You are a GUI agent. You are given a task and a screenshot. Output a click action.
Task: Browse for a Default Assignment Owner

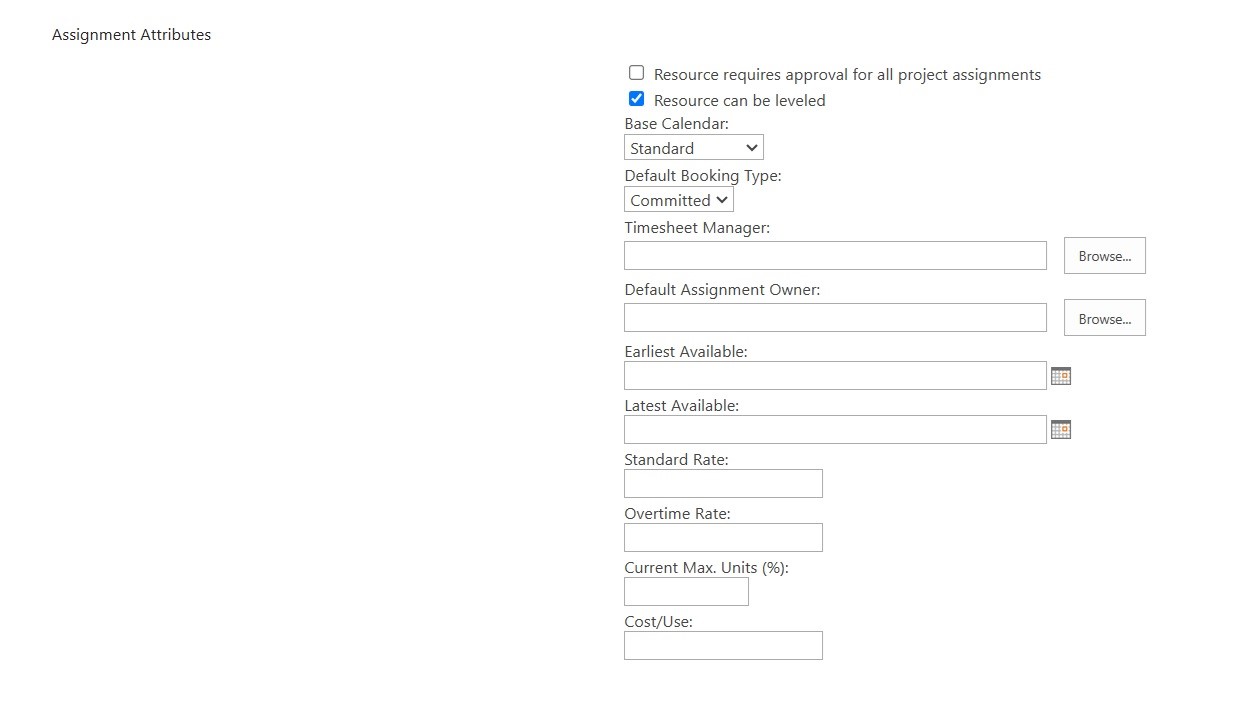tap(1104, 318)
